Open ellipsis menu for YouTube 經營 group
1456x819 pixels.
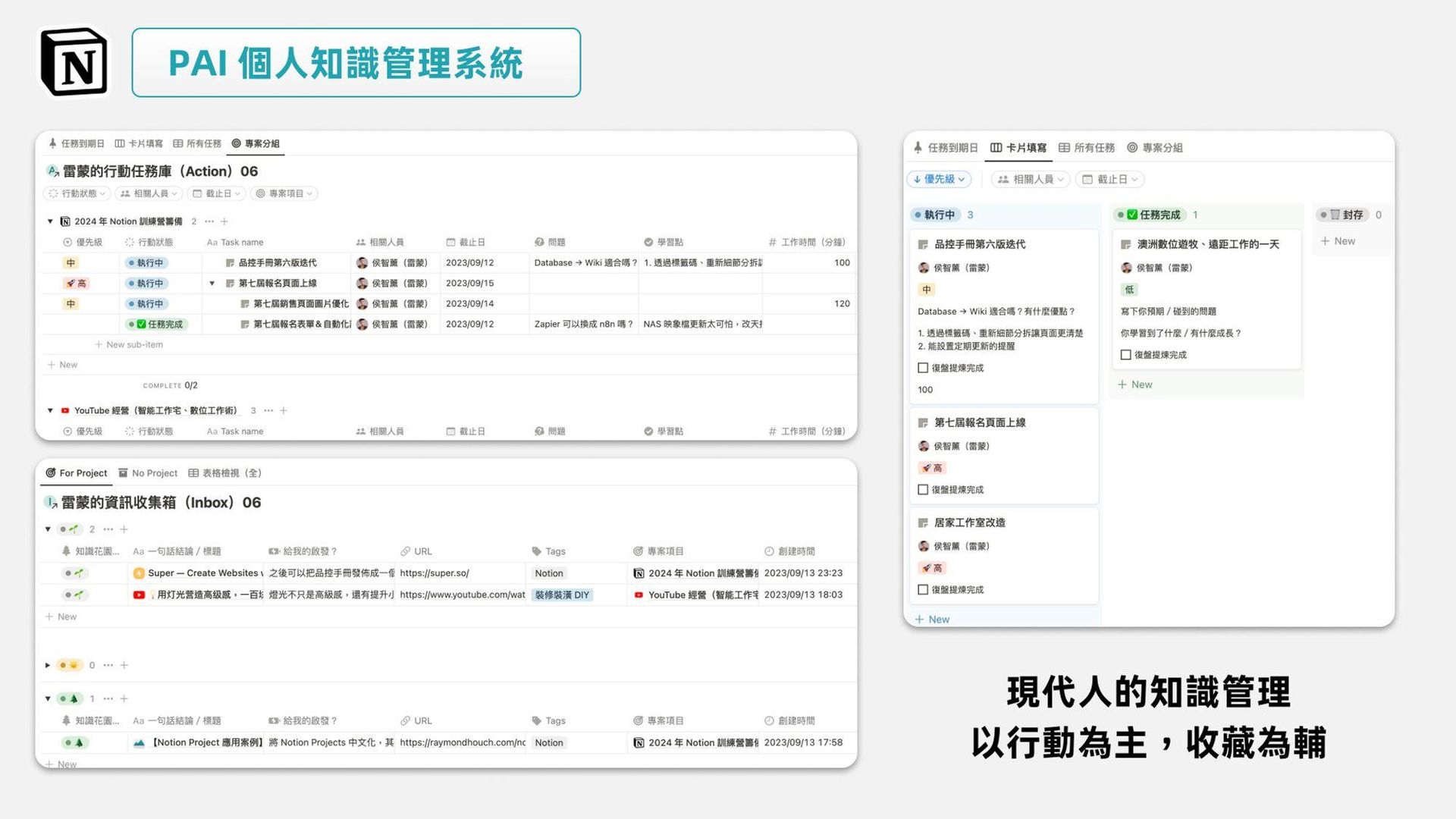click(268, 410)
